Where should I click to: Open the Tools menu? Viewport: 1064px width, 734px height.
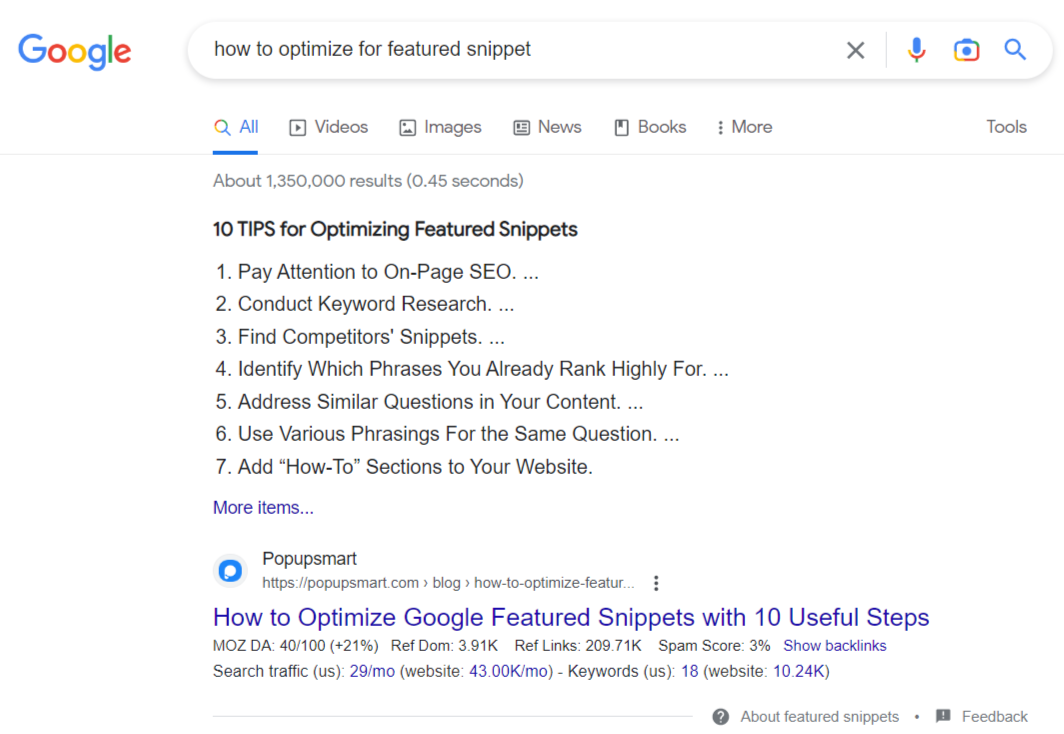pos(1006,127)
